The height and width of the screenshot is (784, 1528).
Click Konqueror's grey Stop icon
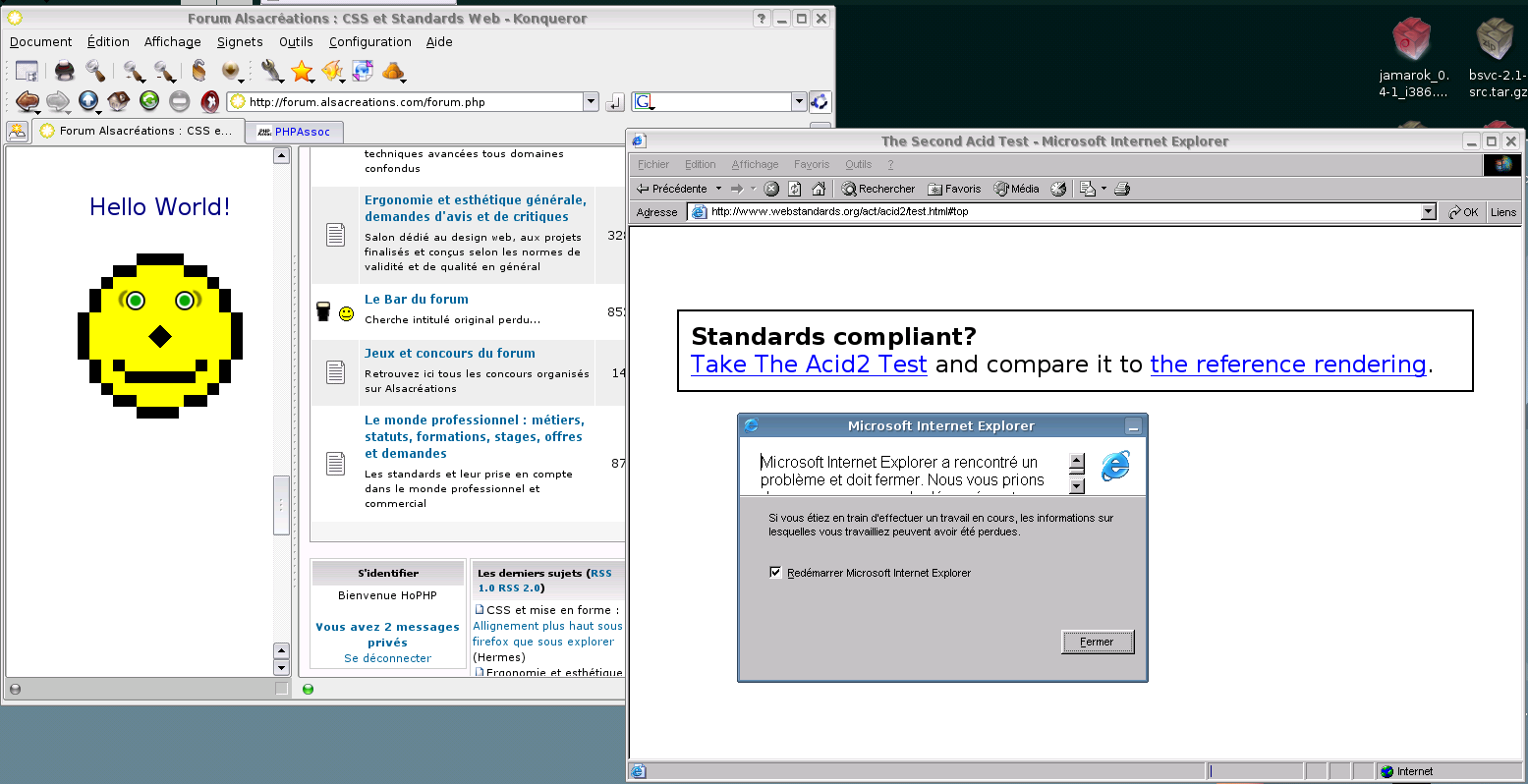click(180, 100)
